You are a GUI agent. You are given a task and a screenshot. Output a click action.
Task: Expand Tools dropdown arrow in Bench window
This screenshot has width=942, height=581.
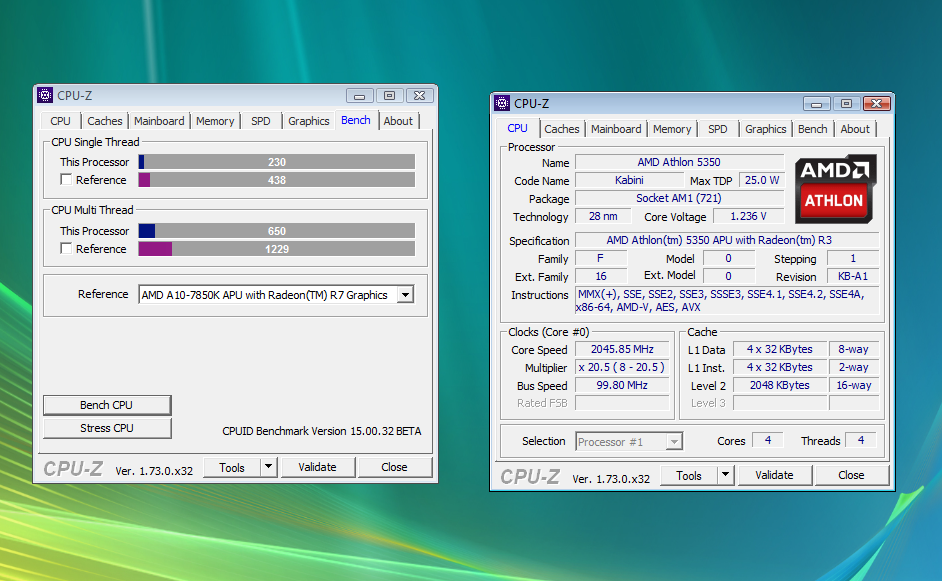click(x=269, y=467)
